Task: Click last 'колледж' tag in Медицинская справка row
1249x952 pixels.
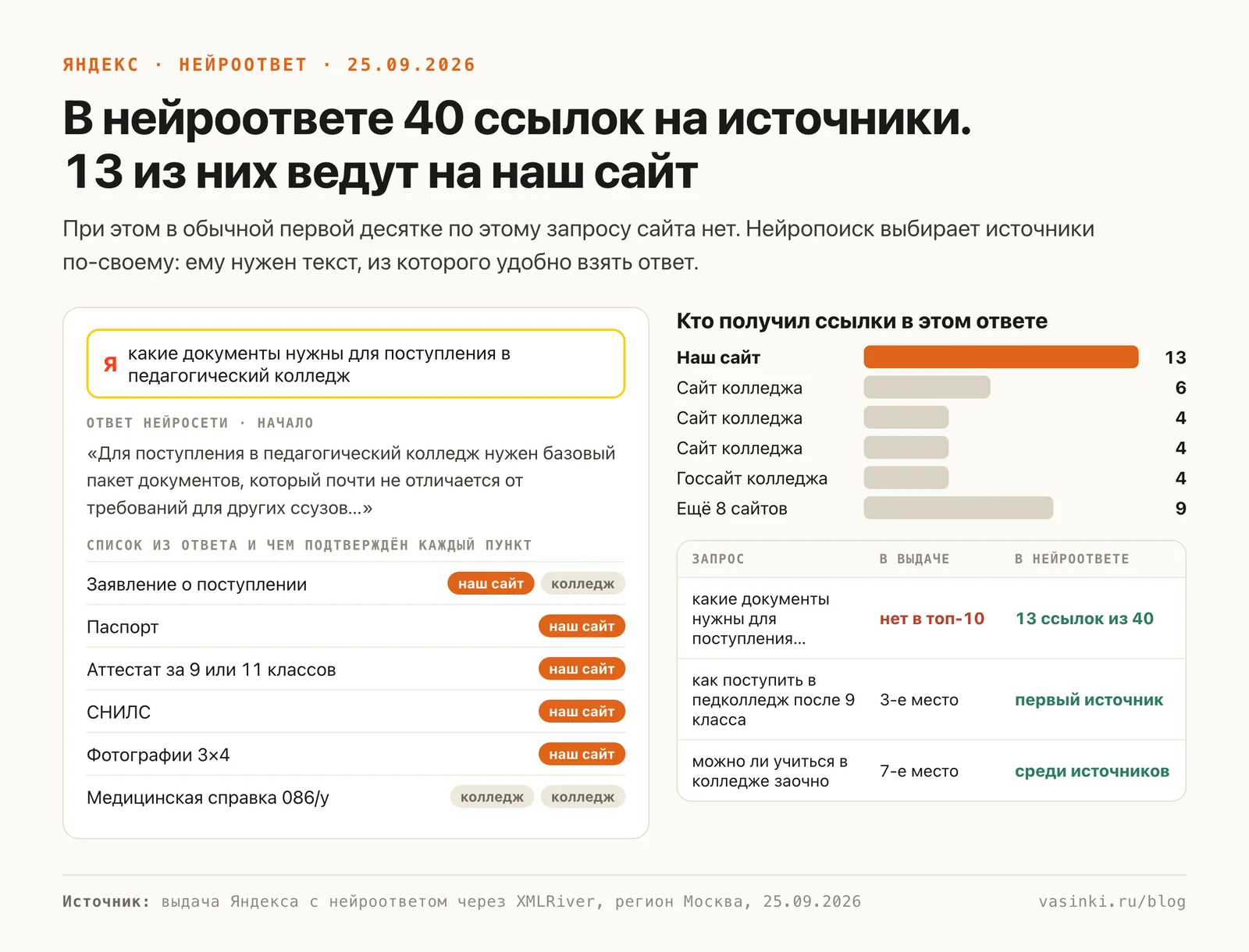Action: [583, 797]
